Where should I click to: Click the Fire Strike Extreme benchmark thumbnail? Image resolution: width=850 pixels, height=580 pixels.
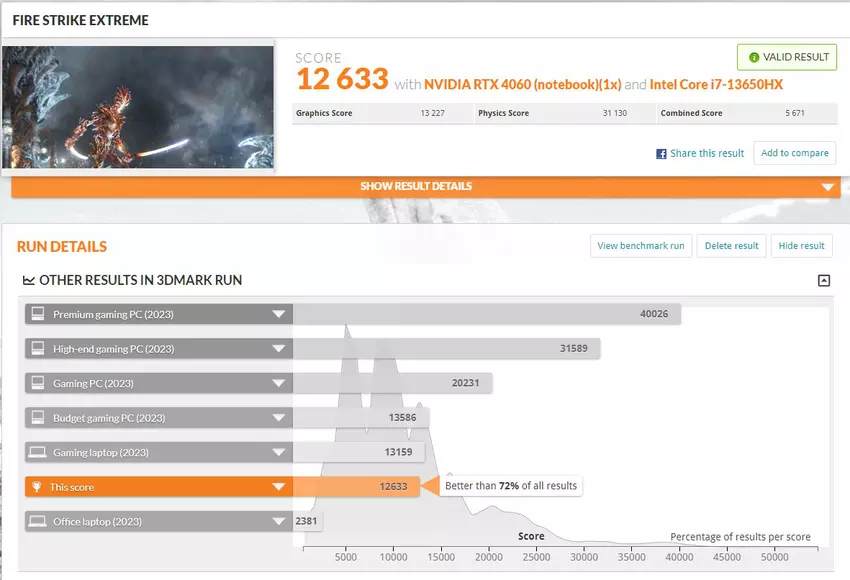138,106
